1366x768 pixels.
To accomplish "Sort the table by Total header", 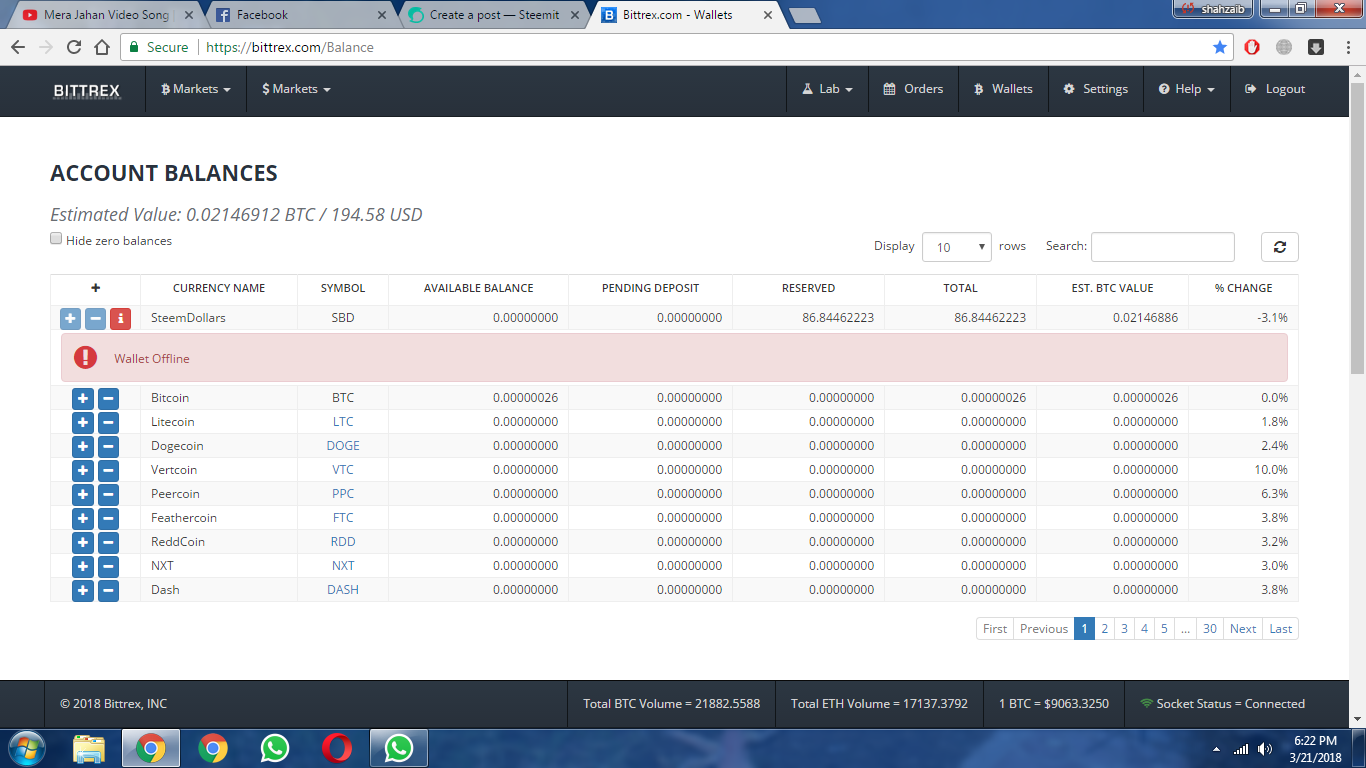I will pos(960,288).
